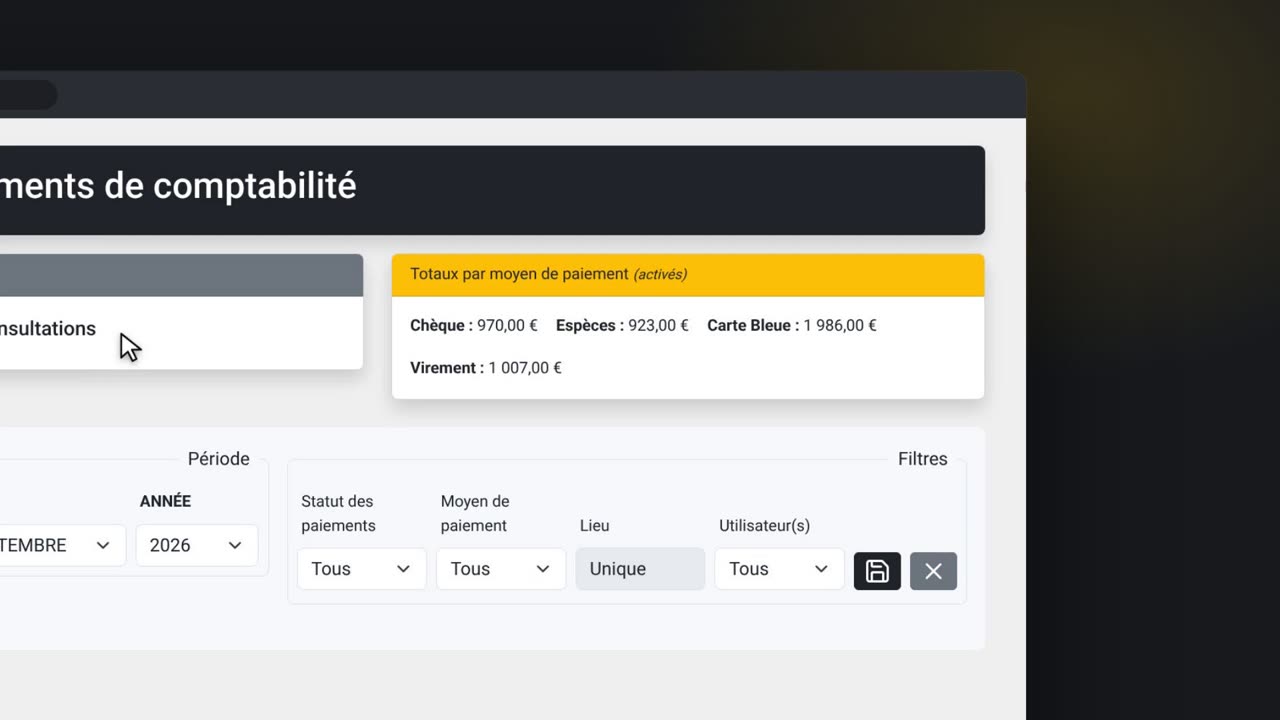Click the Statut des paiements label
This screenshot has width=1280, height=720.
click(x=338, y=513)
